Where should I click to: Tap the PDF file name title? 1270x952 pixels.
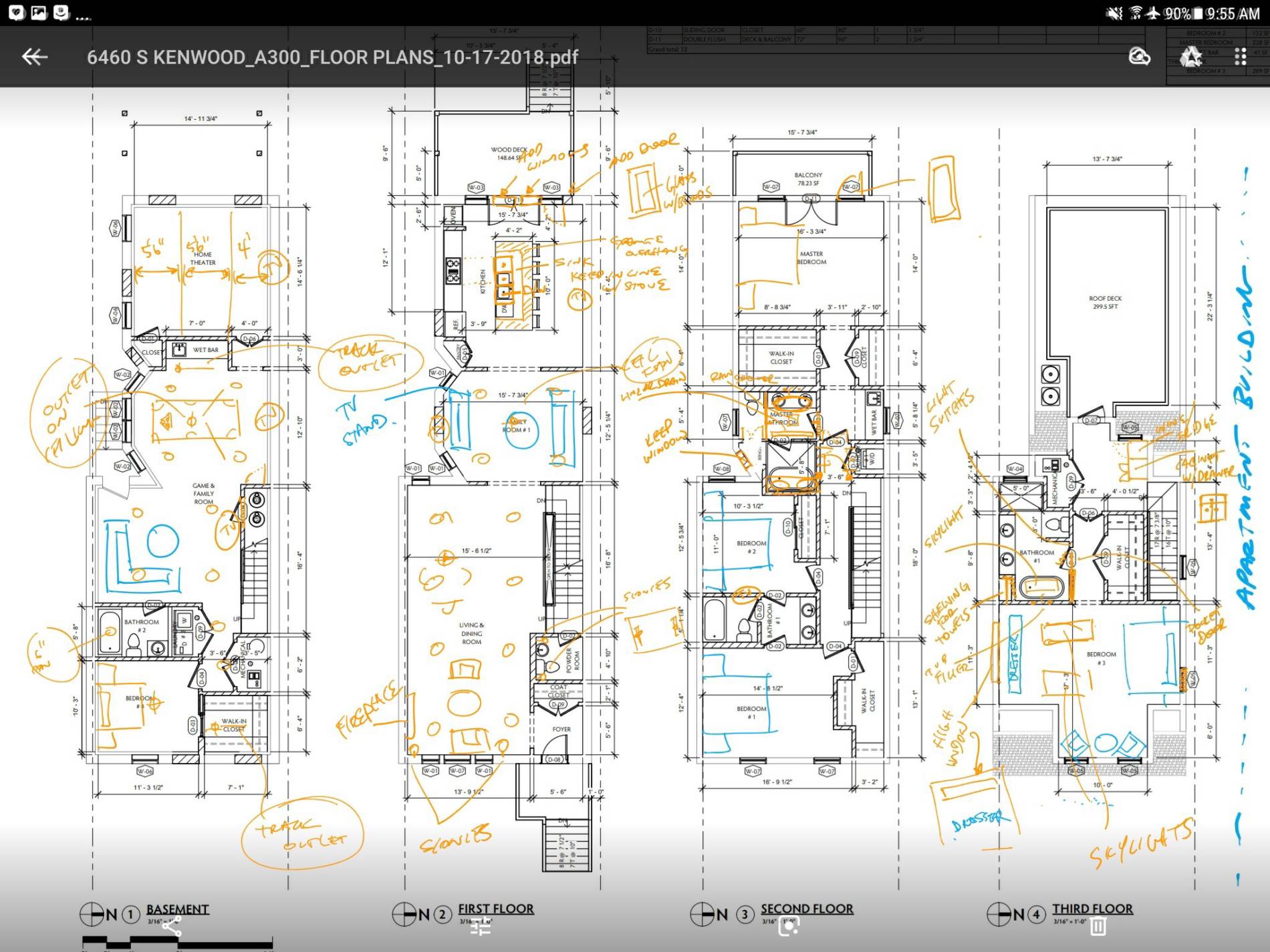(x=332, y=57)
